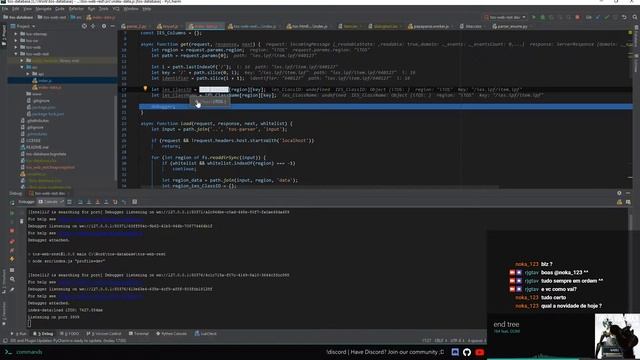Click the yellow lightning bolt debug icon

click(x=12, y=259)
